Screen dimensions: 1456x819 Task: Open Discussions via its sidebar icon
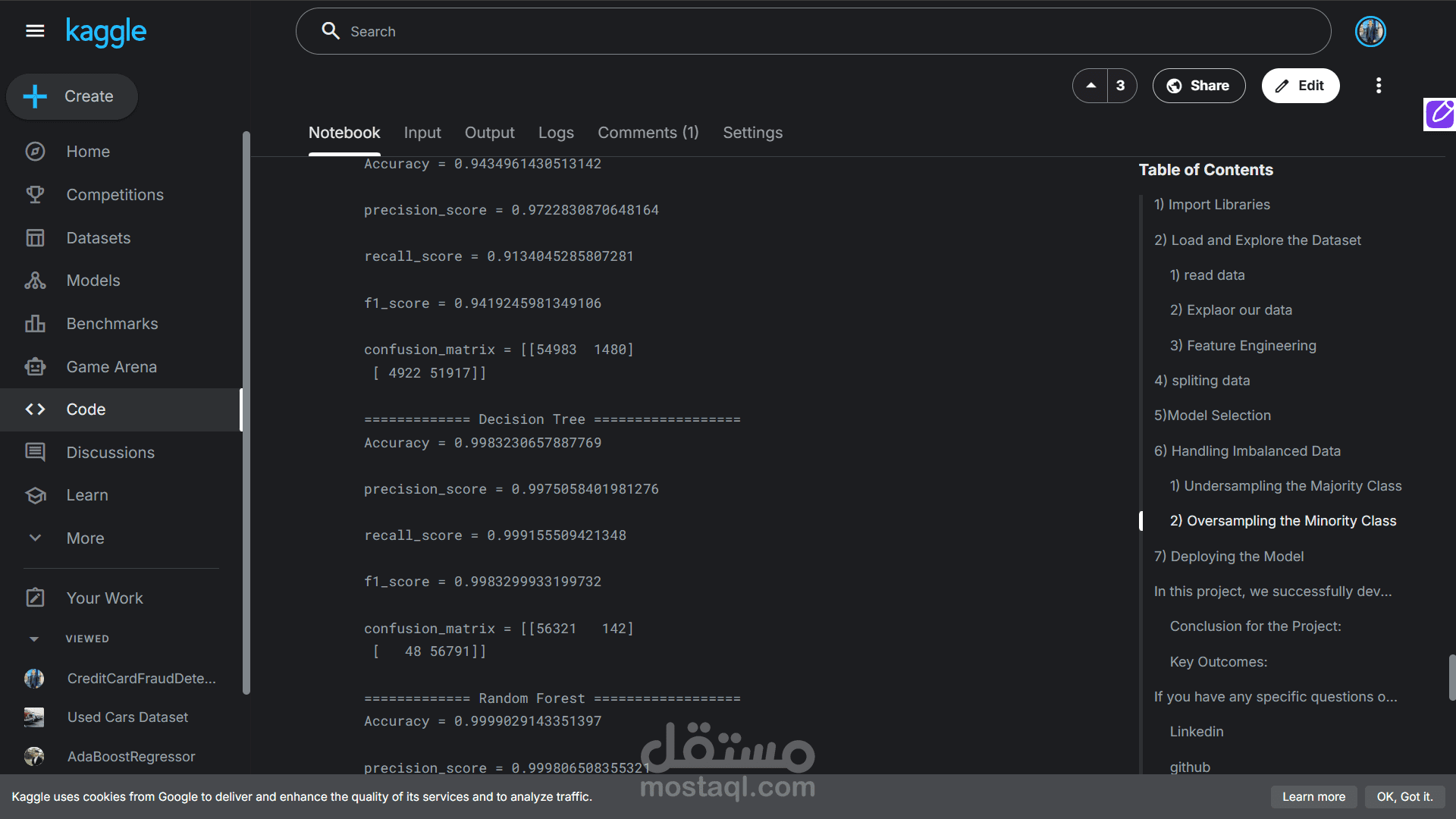(35, 453)
